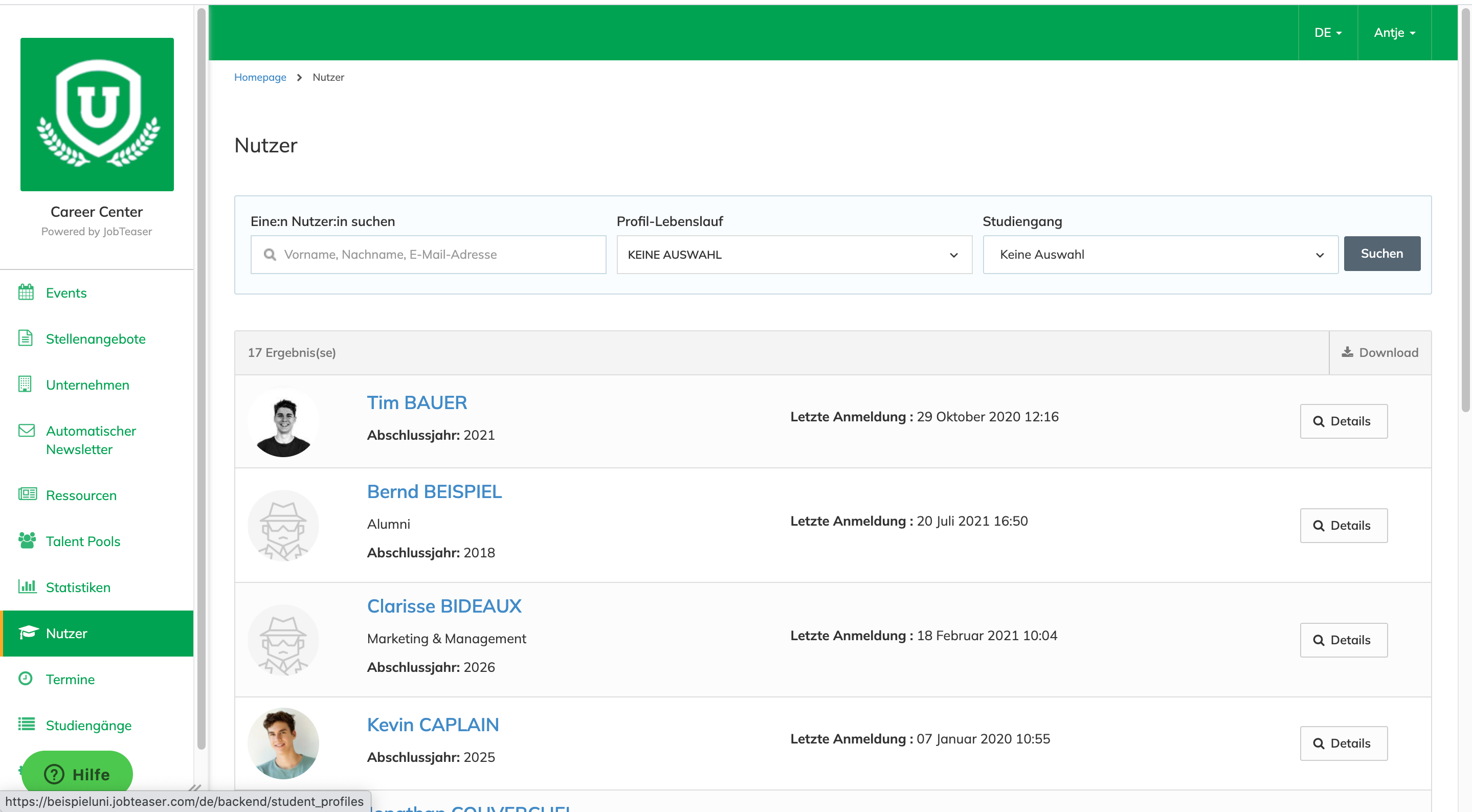Click 'Abschlussjahr: 2025' for Kevin CAPLAIN
Viewport: 1472px width, 812px height.
click(x=431, y=757)
